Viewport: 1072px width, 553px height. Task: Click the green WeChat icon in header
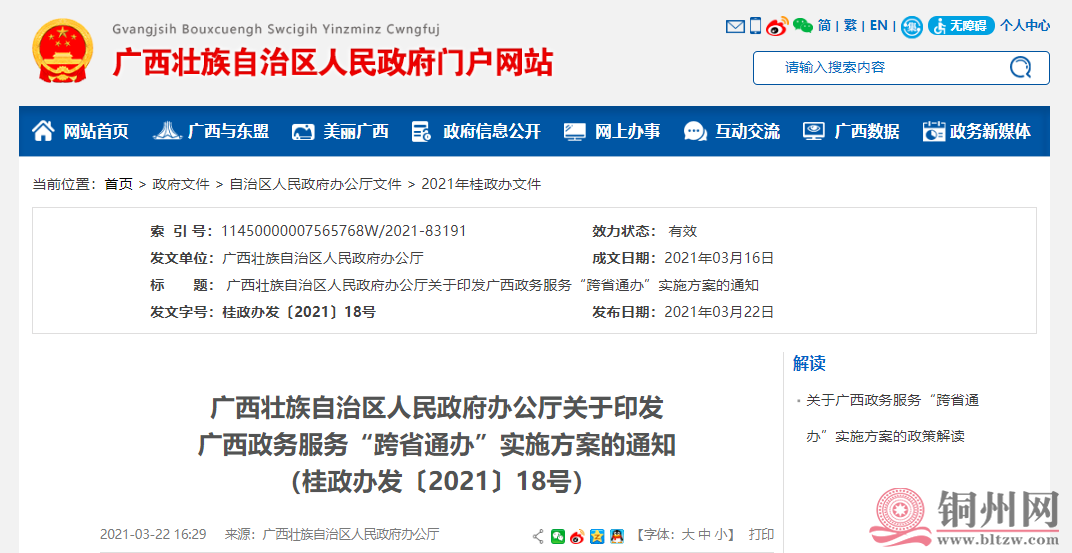803,26
